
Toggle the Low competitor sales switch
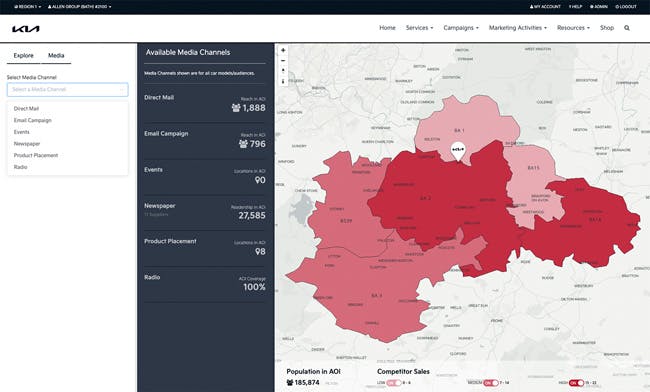394,383
